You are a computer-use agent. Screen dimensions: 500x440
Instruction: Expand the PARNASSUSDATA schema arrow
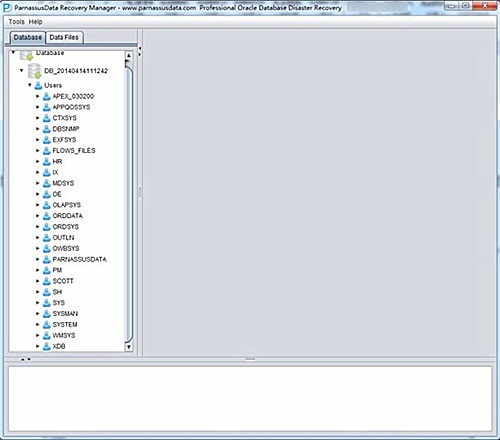pyautogui.click(x=38, y=259)
